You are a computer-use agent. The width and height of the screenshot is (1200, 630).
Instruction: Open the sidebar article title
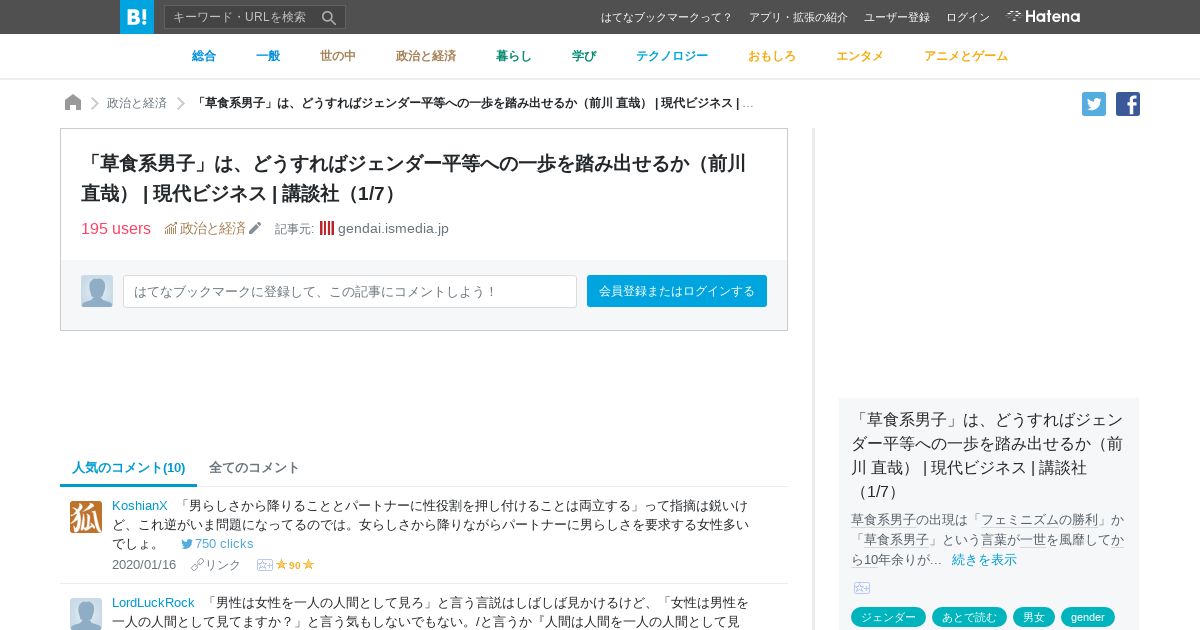pos(987,455)
